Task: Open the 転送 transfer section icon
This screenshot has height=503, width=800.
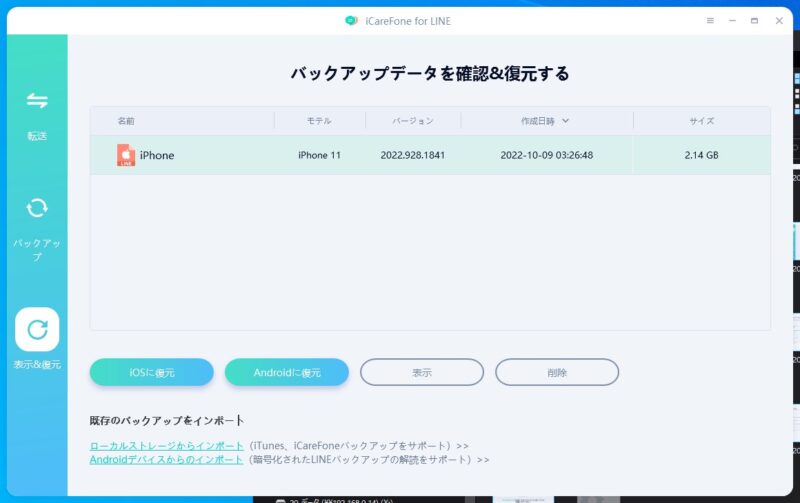Action: [x=37, y=100]
